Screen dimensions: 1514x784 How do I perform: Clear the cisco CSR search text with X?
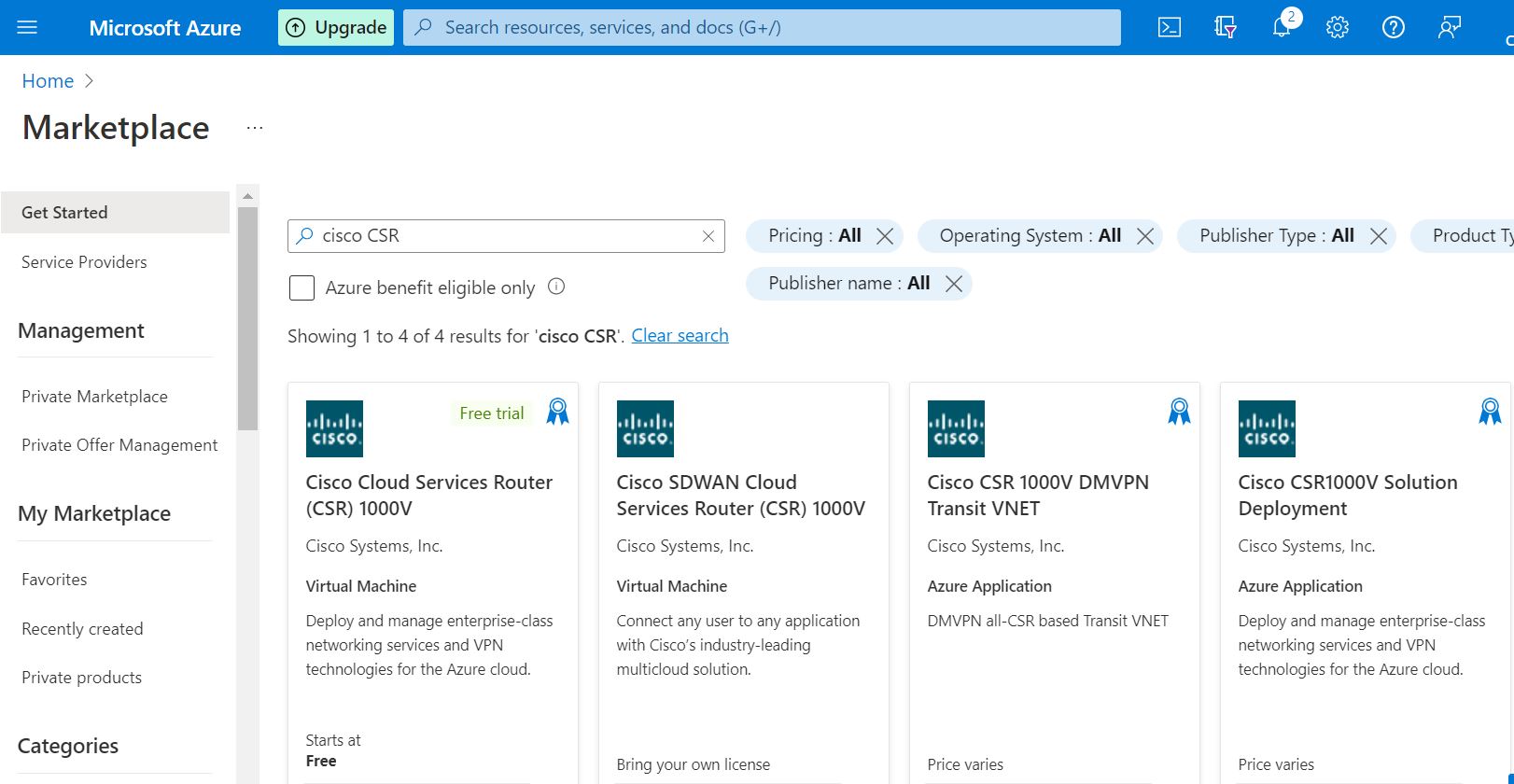(x=708, y=236)
